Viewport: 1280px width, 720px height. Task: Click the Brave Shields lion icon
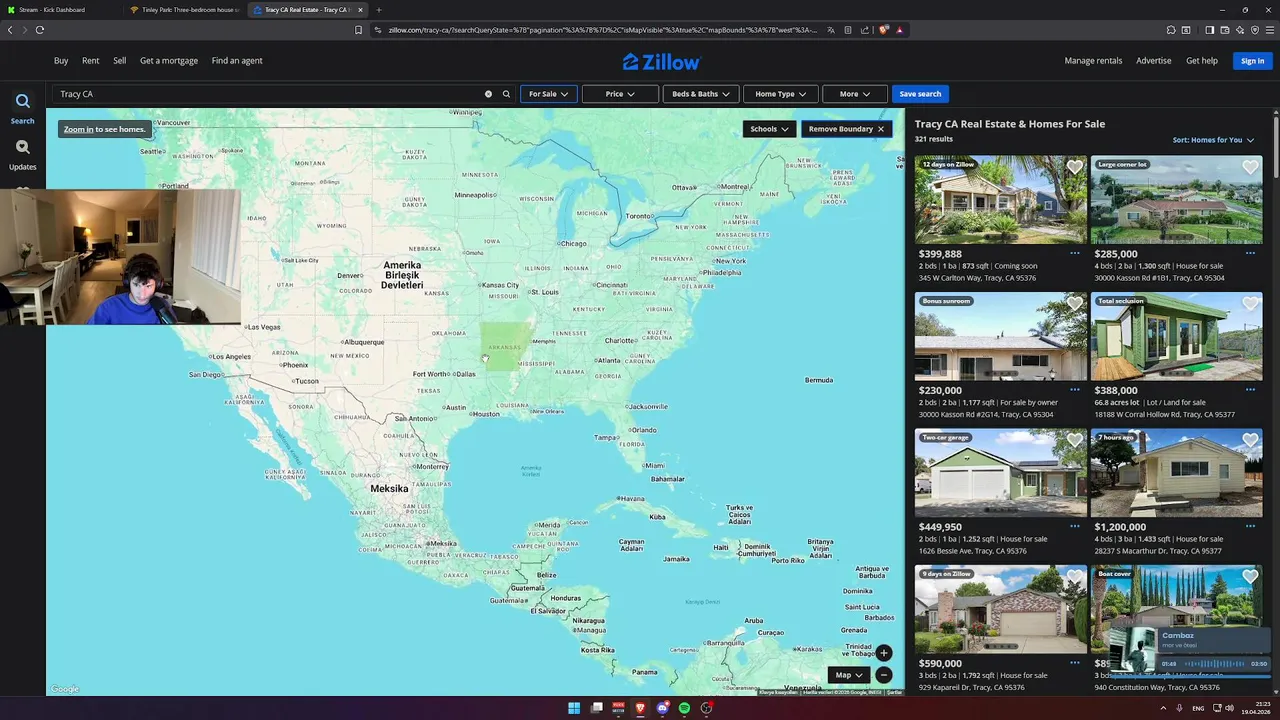[883, 30]
